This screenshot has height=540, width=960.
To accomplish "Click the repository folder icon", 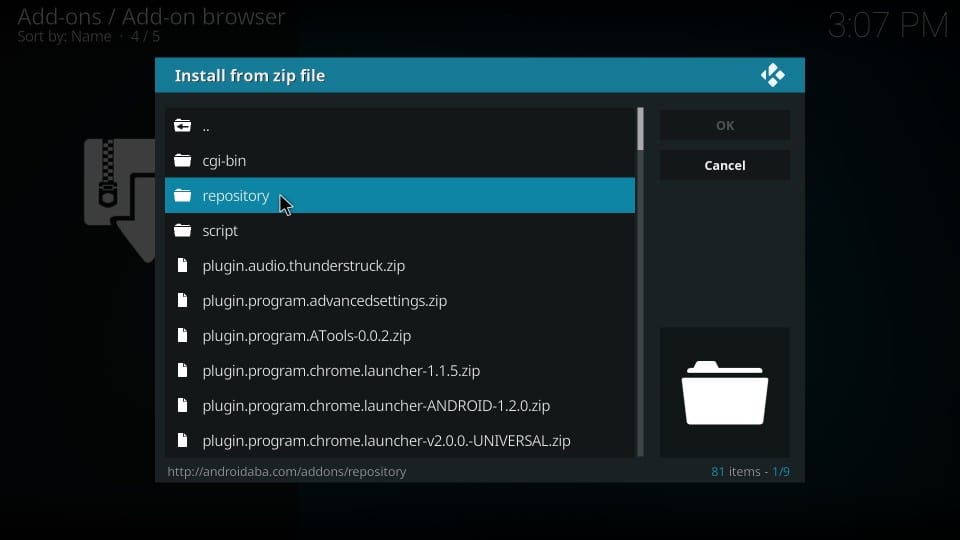I will tap(182, 195).
